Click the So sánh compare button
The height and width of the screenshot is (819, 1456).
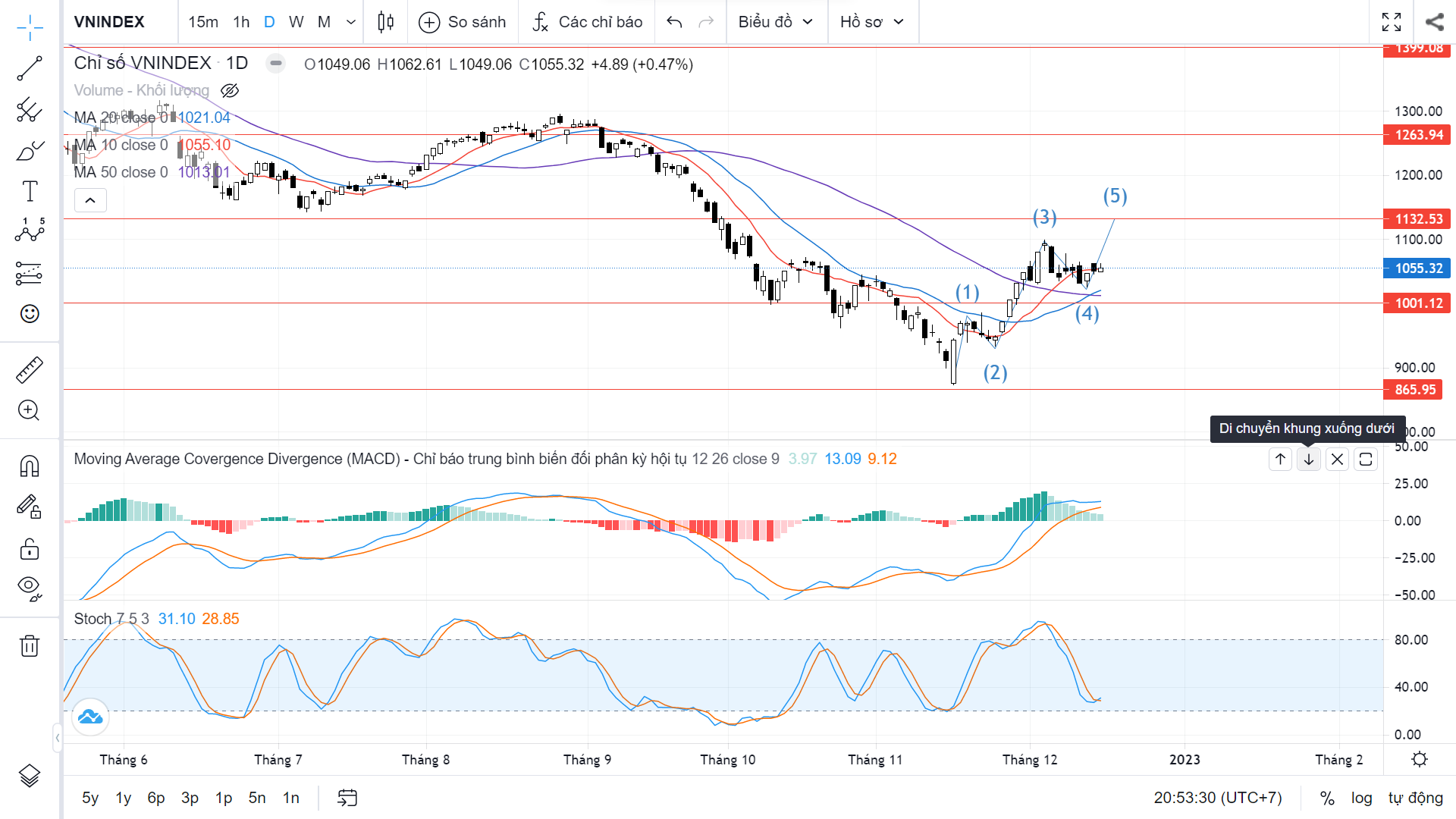click(463, 22)
